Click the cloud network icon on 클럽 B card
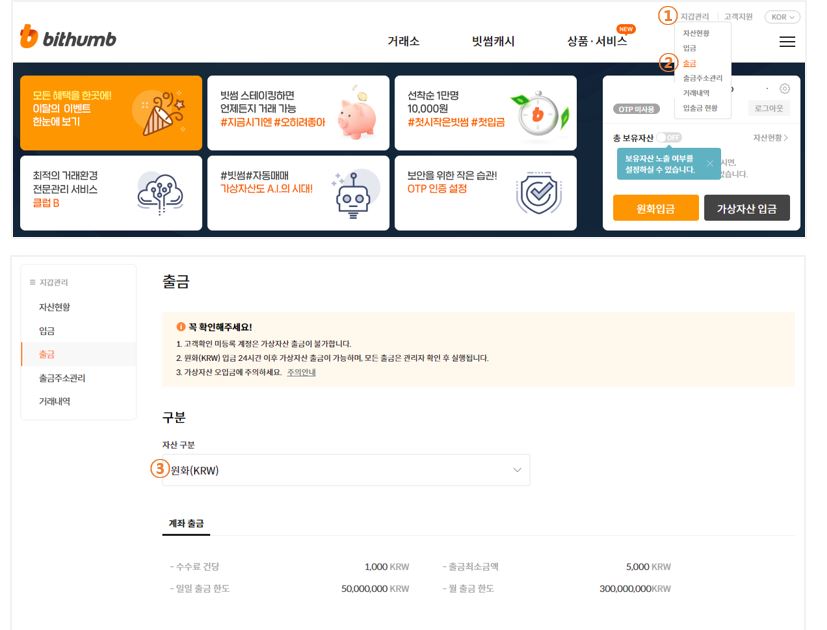Image resolution: width=827 pixels, height=630 pixels. [x=160, y=193]
